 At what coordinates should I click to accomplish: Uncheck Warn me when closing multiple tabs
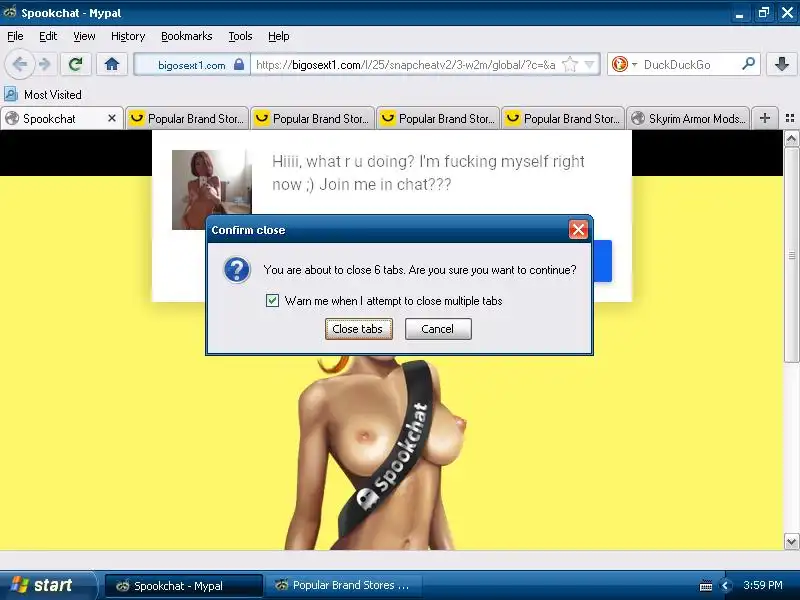coord(272,301)
